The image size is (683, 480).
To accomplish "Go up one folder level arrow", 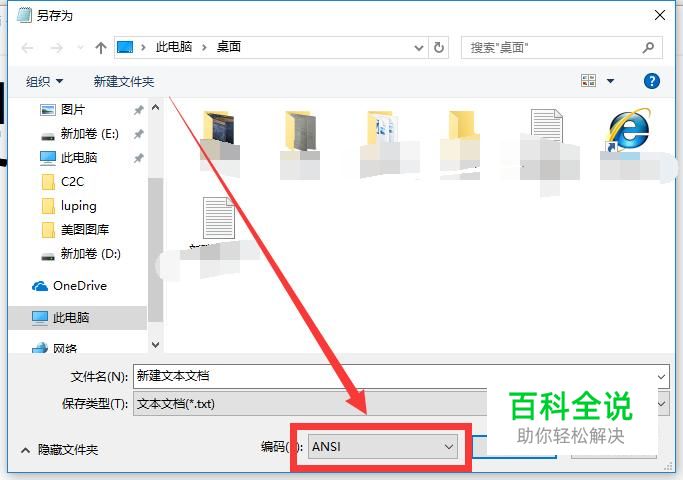I will click(x=101, y=47).
